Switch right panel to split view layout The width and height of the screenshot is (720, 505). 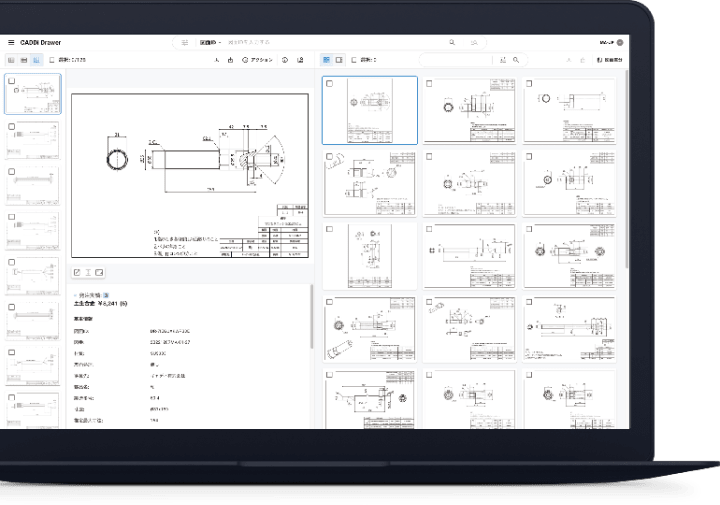pyautogui.click(x=340, y=60)
